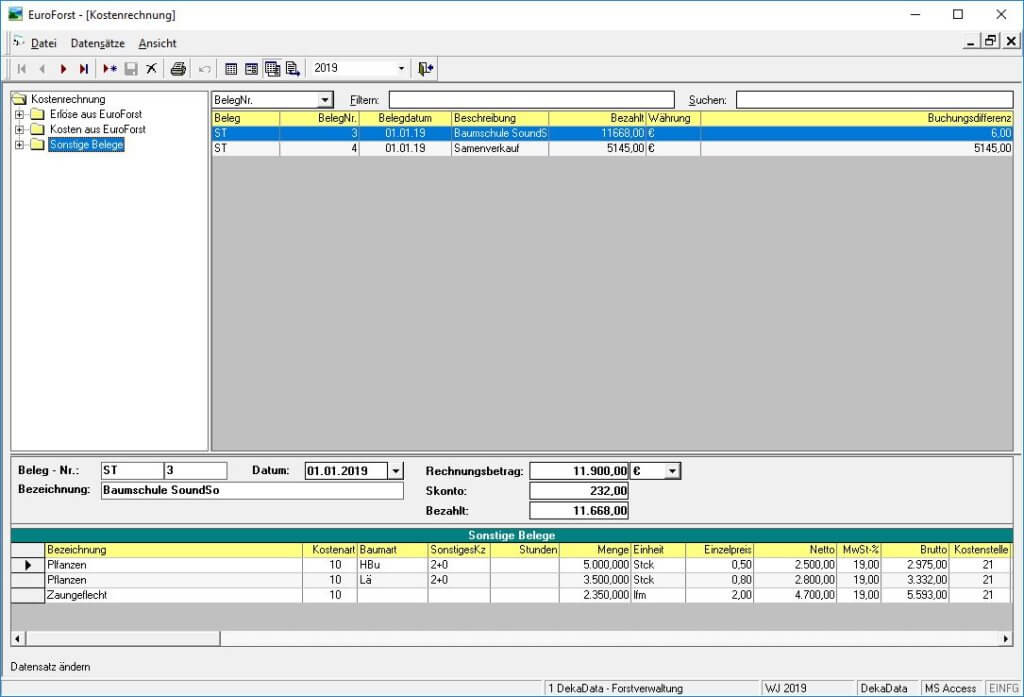
Task: Toggle the combined table and form view icon
Action: point(272,69)
